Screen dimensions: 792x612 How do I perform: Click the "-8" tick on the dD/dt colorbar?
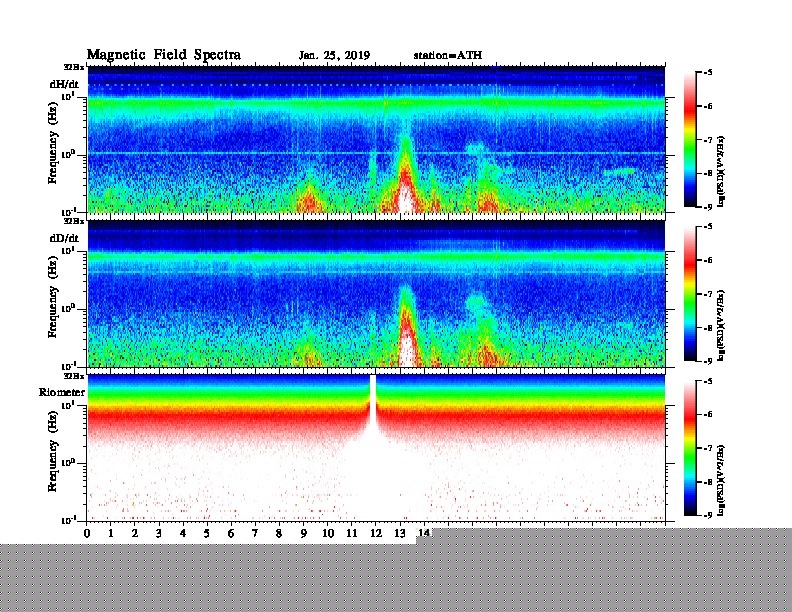pyautogui.click(x=708, y=328)
